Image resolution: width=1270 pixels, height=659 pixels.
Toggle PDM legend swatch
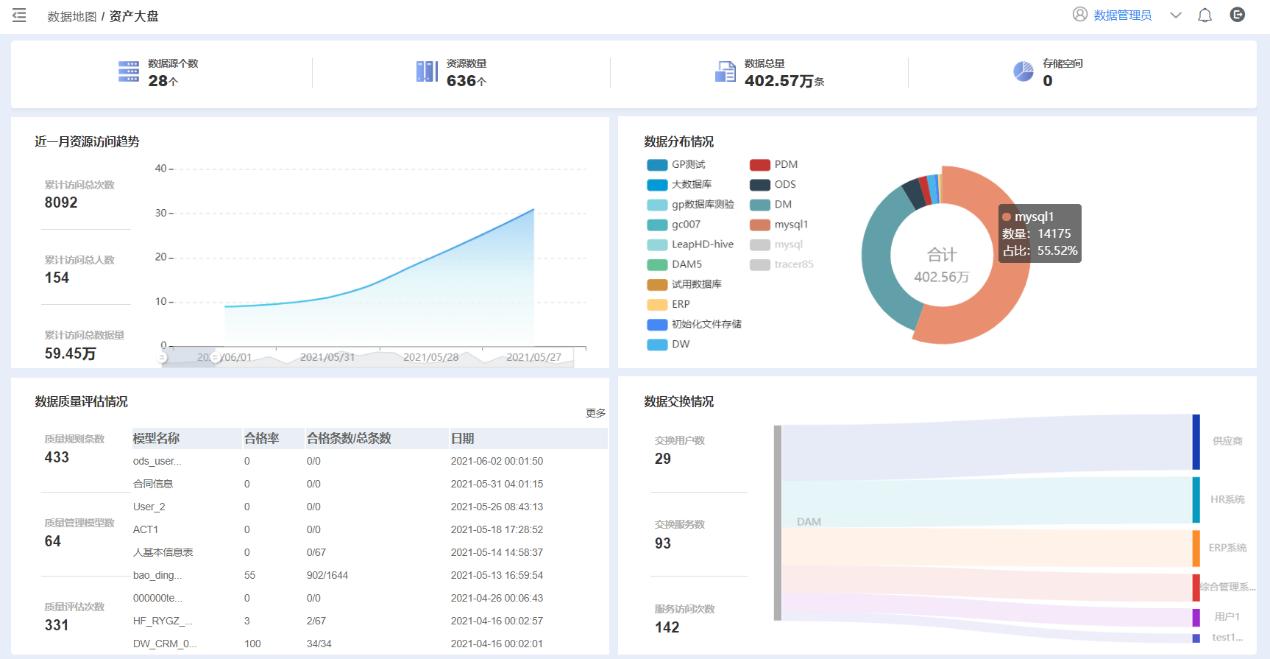(760, 165)
